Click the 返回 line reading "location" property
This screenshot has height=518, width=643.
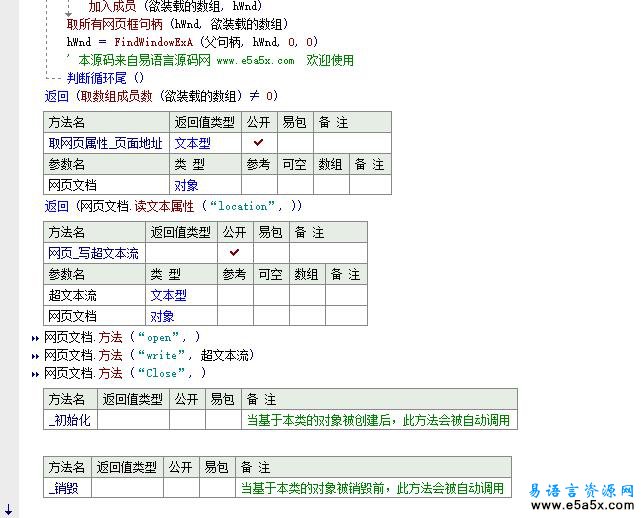(x=173, y=206)
